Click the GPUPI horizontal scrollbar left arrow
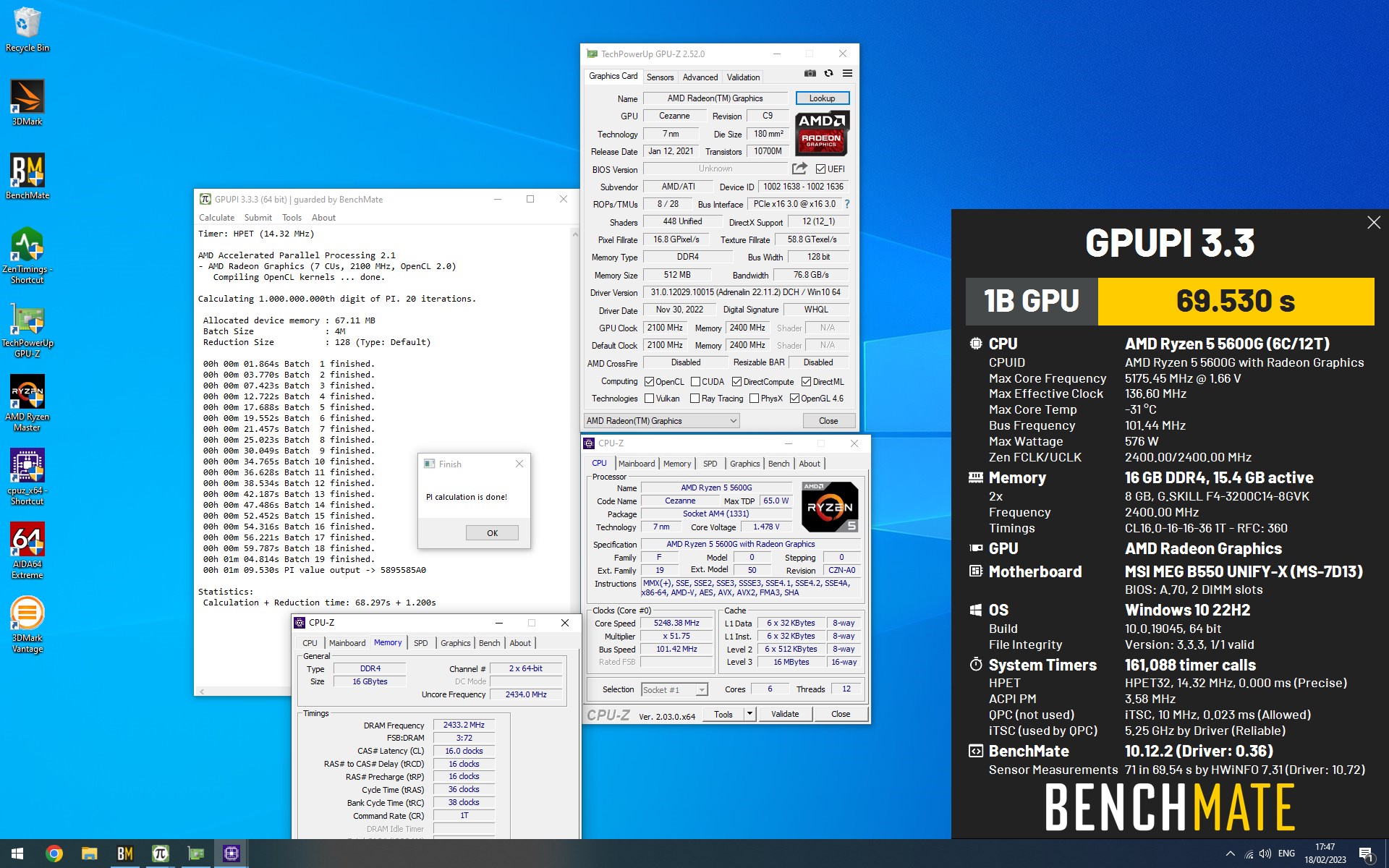 [x=202, y=692]
